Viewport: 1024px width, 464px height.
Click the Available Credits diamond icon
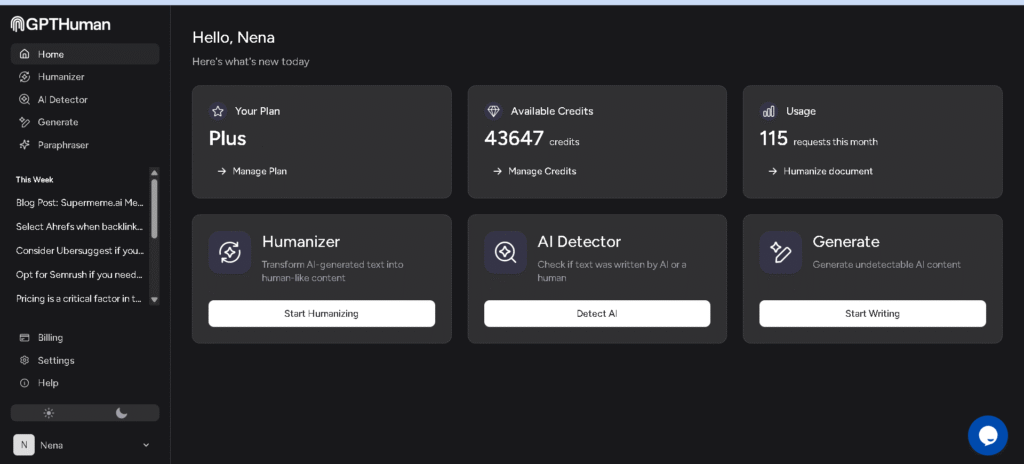(x=493, y=111)
